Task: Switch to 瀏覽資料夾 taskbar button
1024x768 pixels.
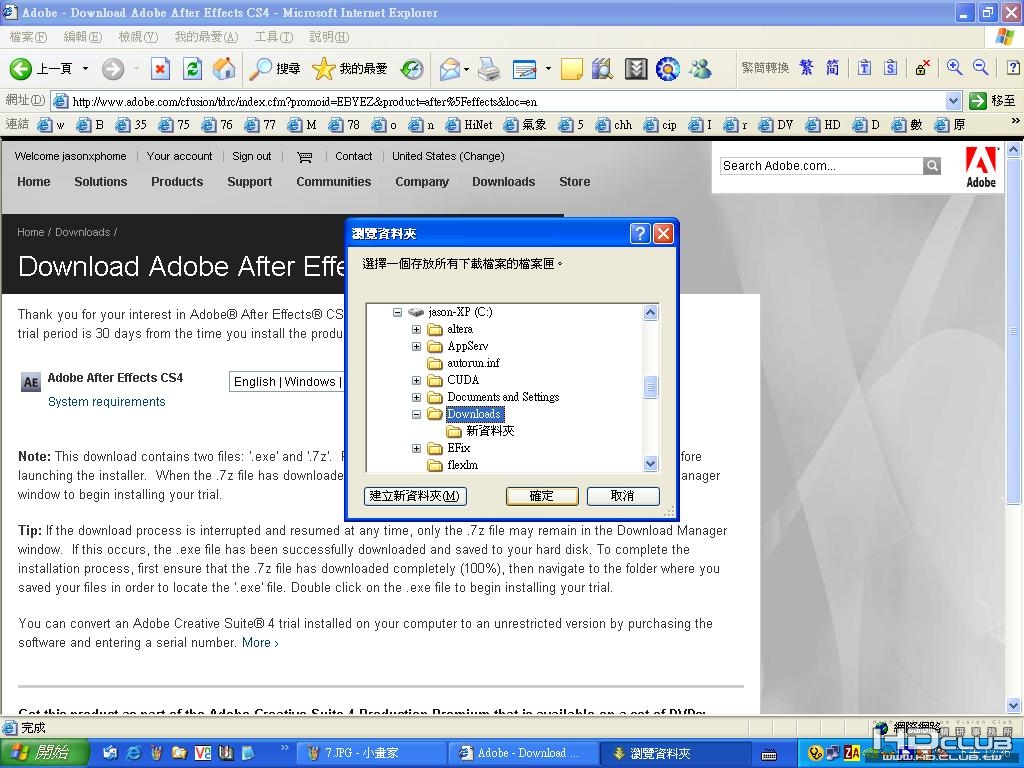Action: pyautogui.click(x=674, y=753)
